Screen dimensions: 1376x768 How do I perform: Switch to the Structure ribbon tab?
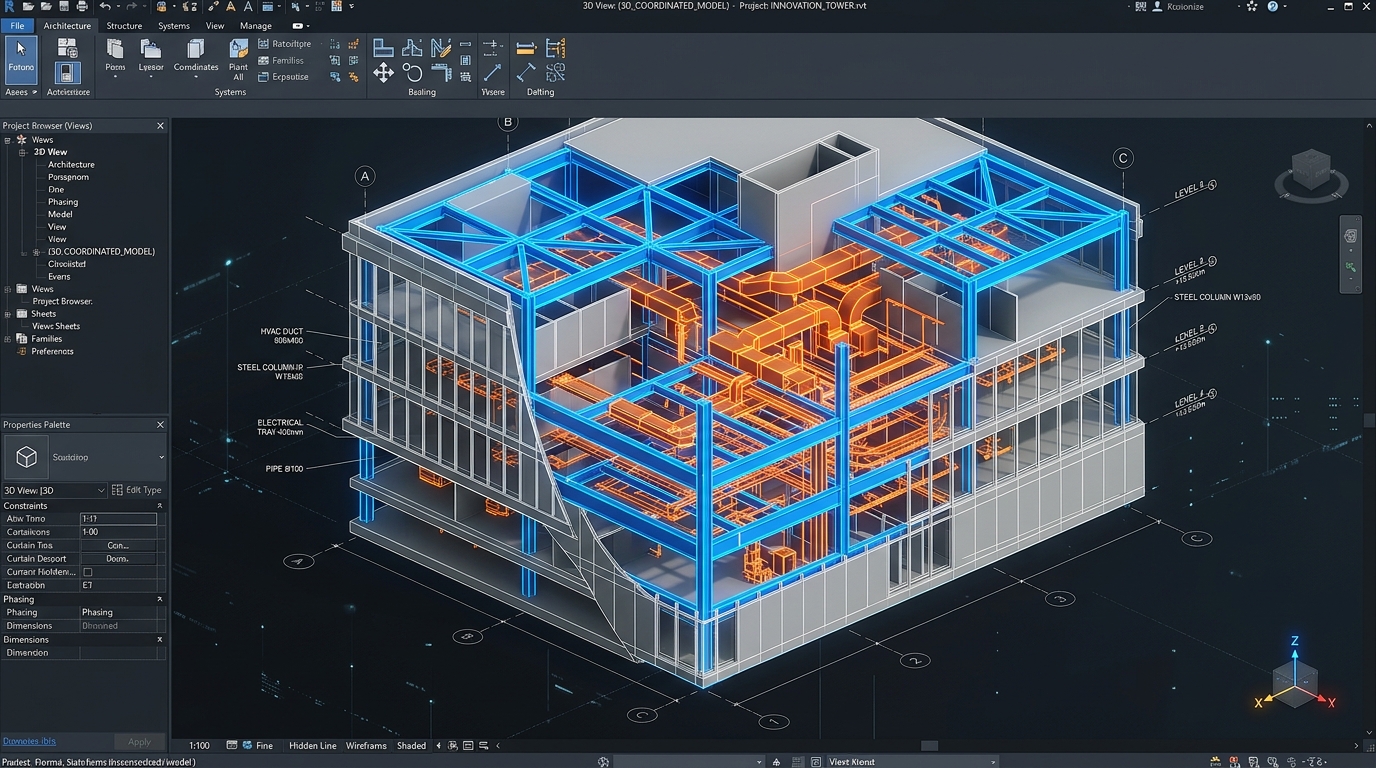pyautogui.click(x=124, y=25)
